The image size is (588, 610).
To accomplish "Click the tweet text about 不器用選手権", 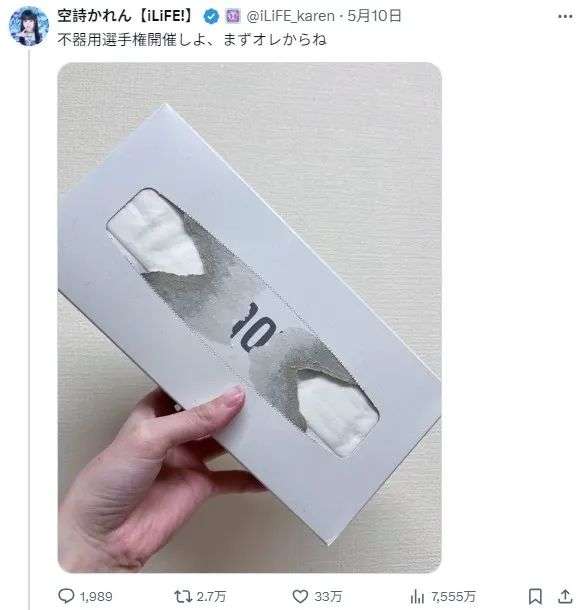I will coord(192,40).
